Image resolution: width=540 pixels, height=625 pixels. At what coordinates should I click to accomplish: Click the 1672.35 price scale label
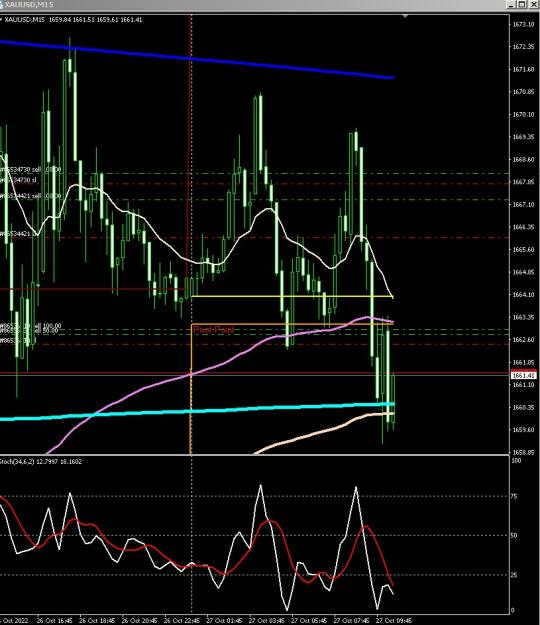click(523, 47)
